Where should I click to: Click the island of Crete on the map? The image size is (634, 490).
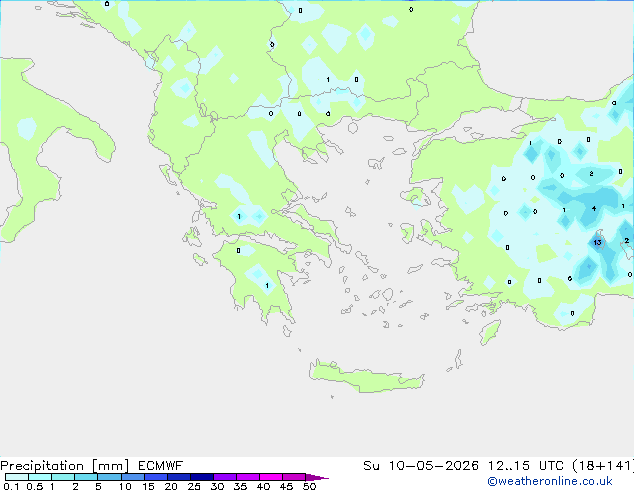click(x=366, y=376)
